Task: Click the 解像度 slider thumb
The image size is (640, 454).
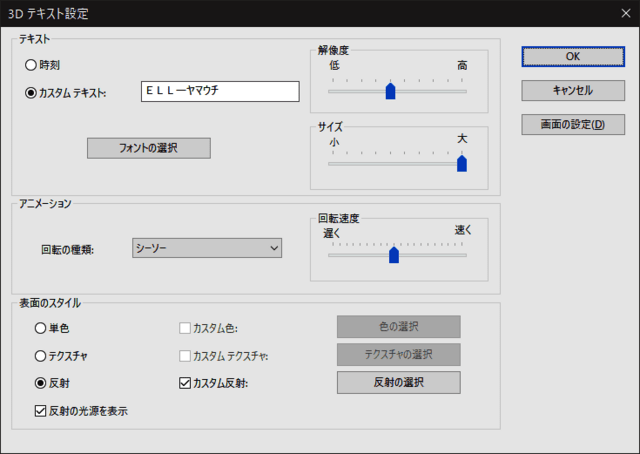Action: point(390,92)
